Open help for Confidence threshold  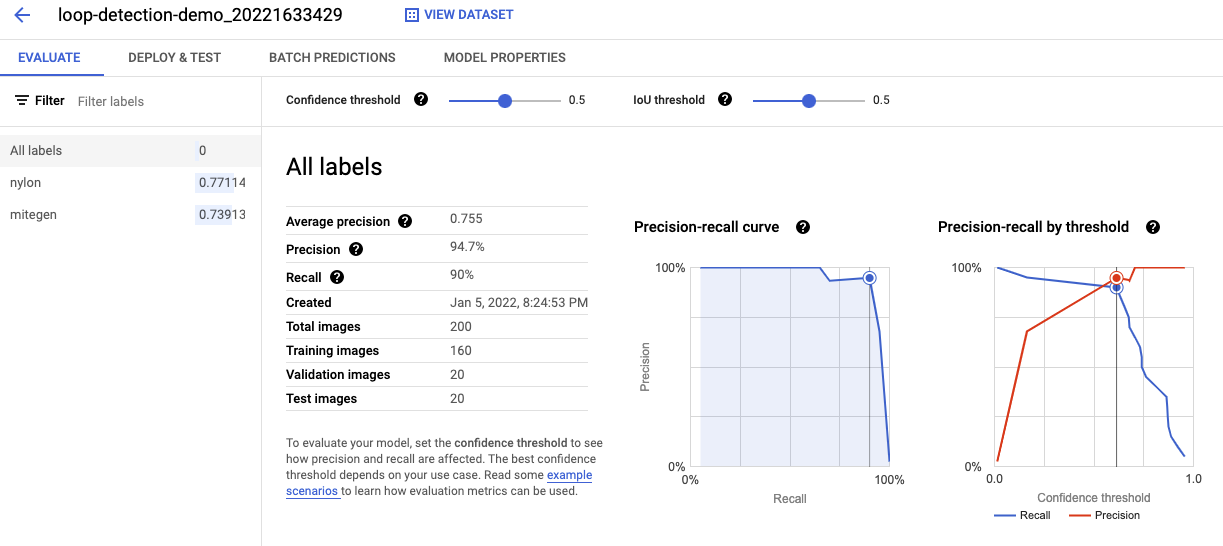(x=421, y=100)
